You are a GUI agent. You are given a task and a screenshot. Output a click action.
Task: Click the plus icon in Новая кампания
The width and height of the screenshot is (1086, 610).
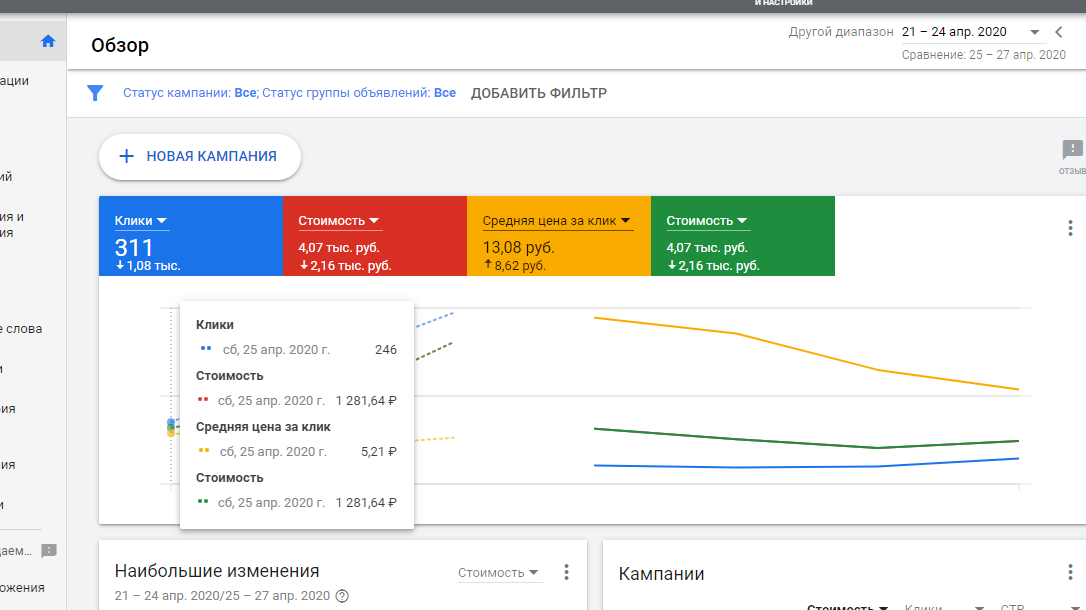(126, 156)
